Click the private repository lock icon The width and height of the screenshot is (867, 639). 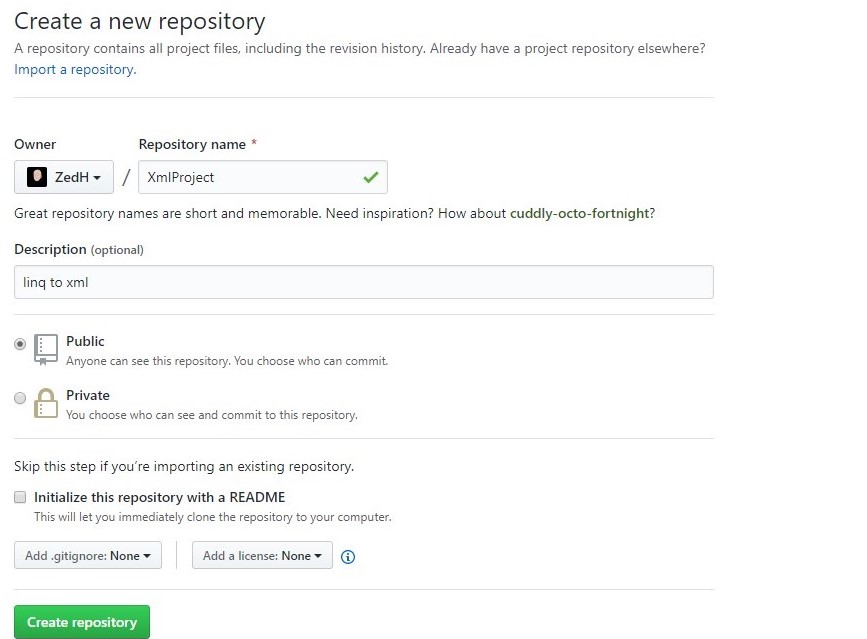pos(46,402)
